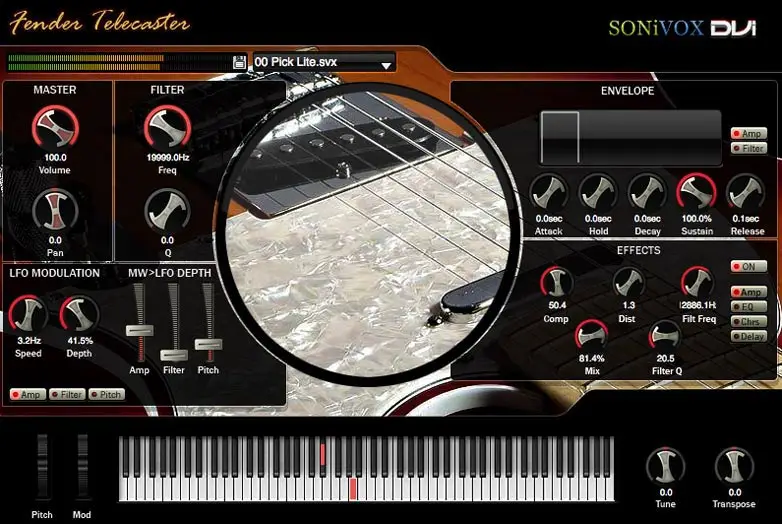Click the 0.0 Transpose value
The image size is (782, 524).
[x=734, y=493]
